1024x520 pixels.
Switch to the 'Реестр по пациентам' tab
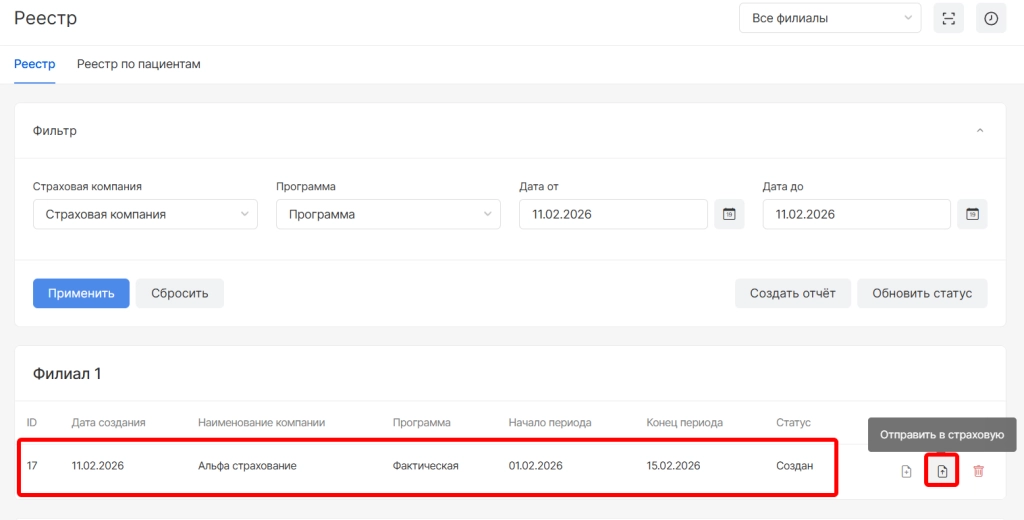point(139,64)
